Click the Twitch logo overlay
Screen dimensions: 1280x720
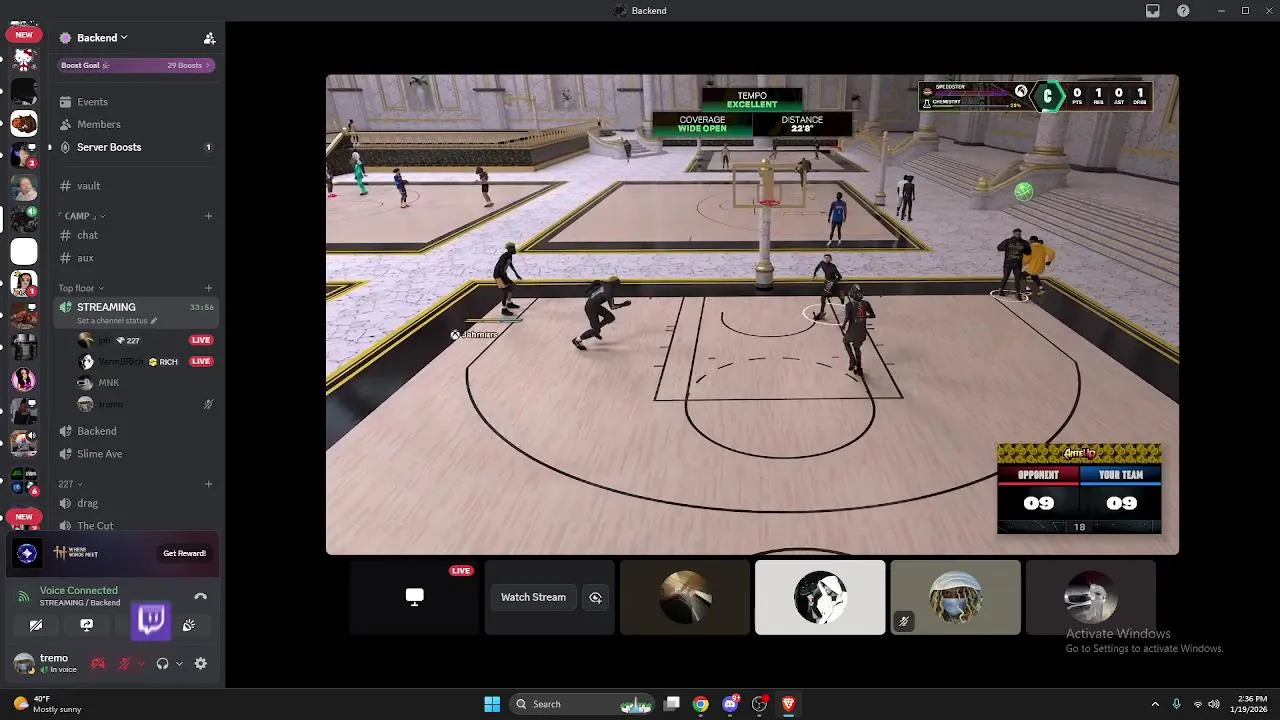coord(151,620)
